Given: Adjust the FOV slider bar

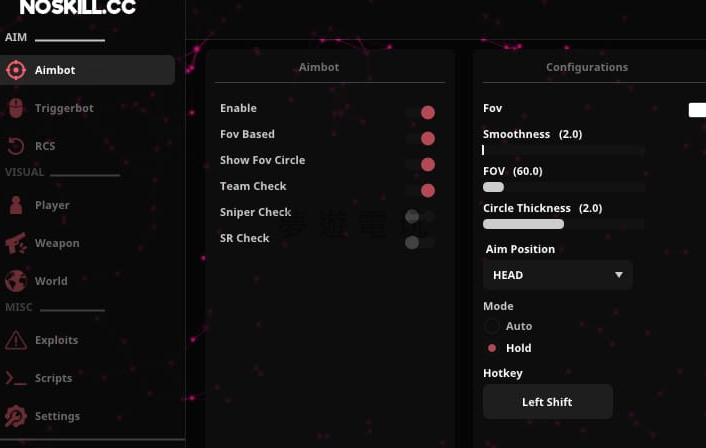Looking at the screenshot, I should (563, 187).
